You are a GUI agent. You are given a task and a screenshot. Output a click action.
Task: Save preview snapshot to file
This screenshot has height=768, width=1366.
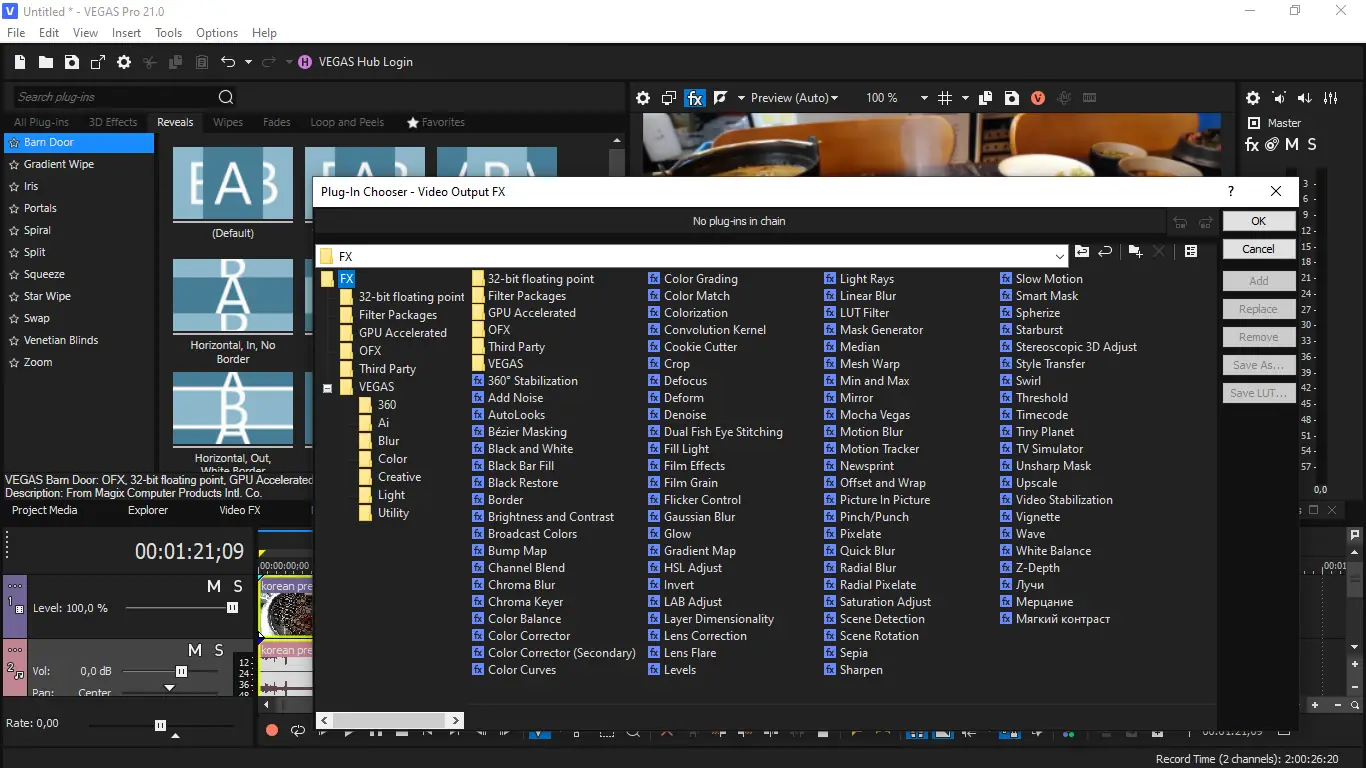point(1012,98)
